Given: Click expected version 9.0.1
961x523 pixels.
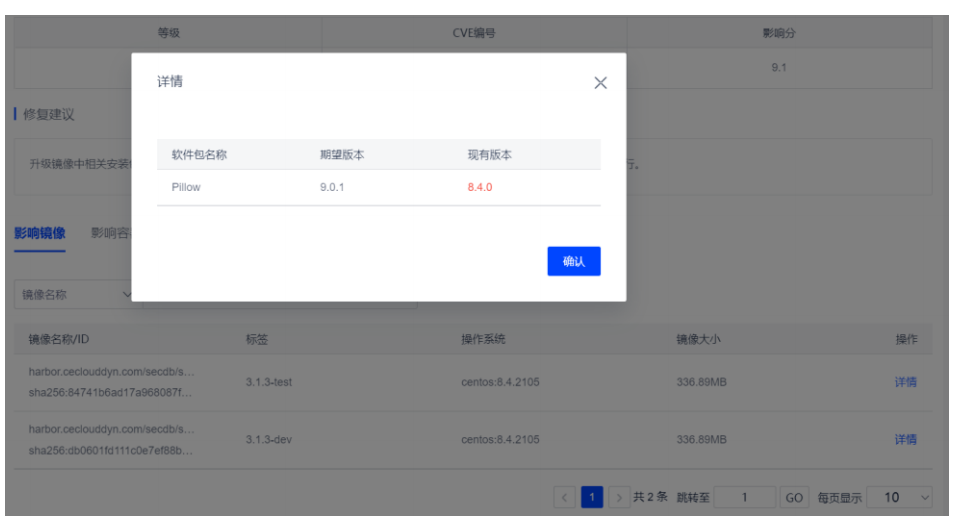Looking at the screenshot, I should pyautogui.click(x=332, y=187).
